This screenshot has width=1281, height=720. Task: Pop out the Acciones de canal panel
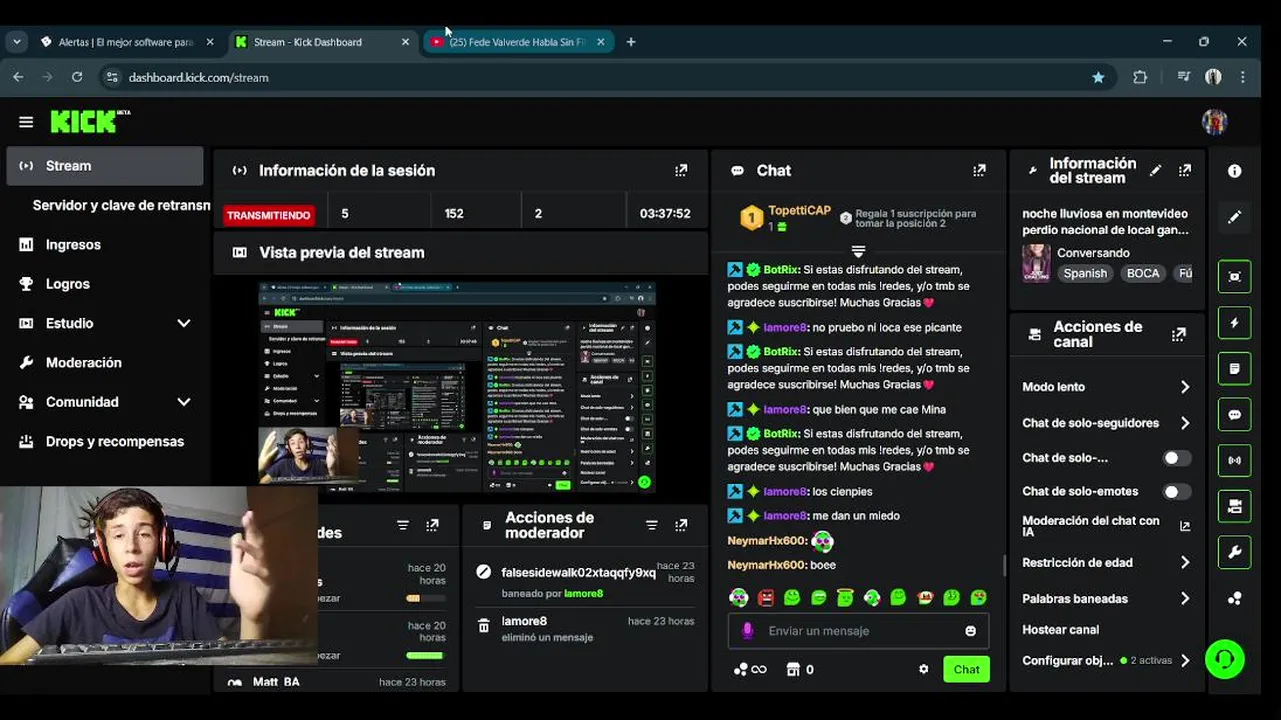[1179, 334]
